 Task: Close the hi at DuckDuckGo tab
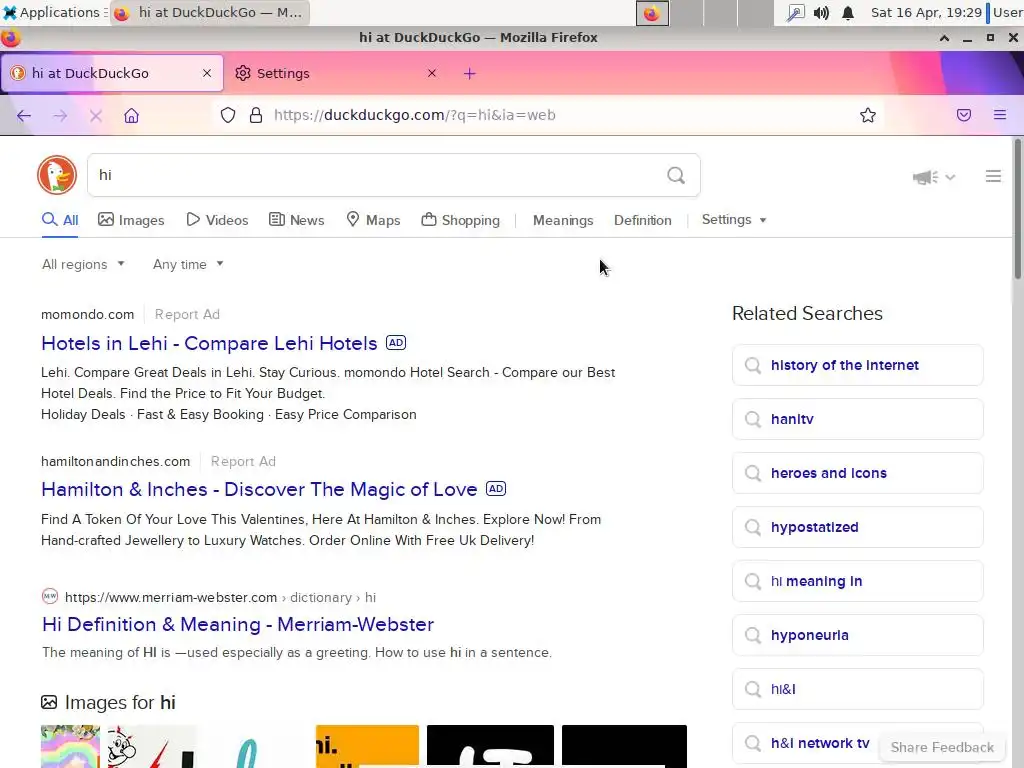tap(207, 73)
